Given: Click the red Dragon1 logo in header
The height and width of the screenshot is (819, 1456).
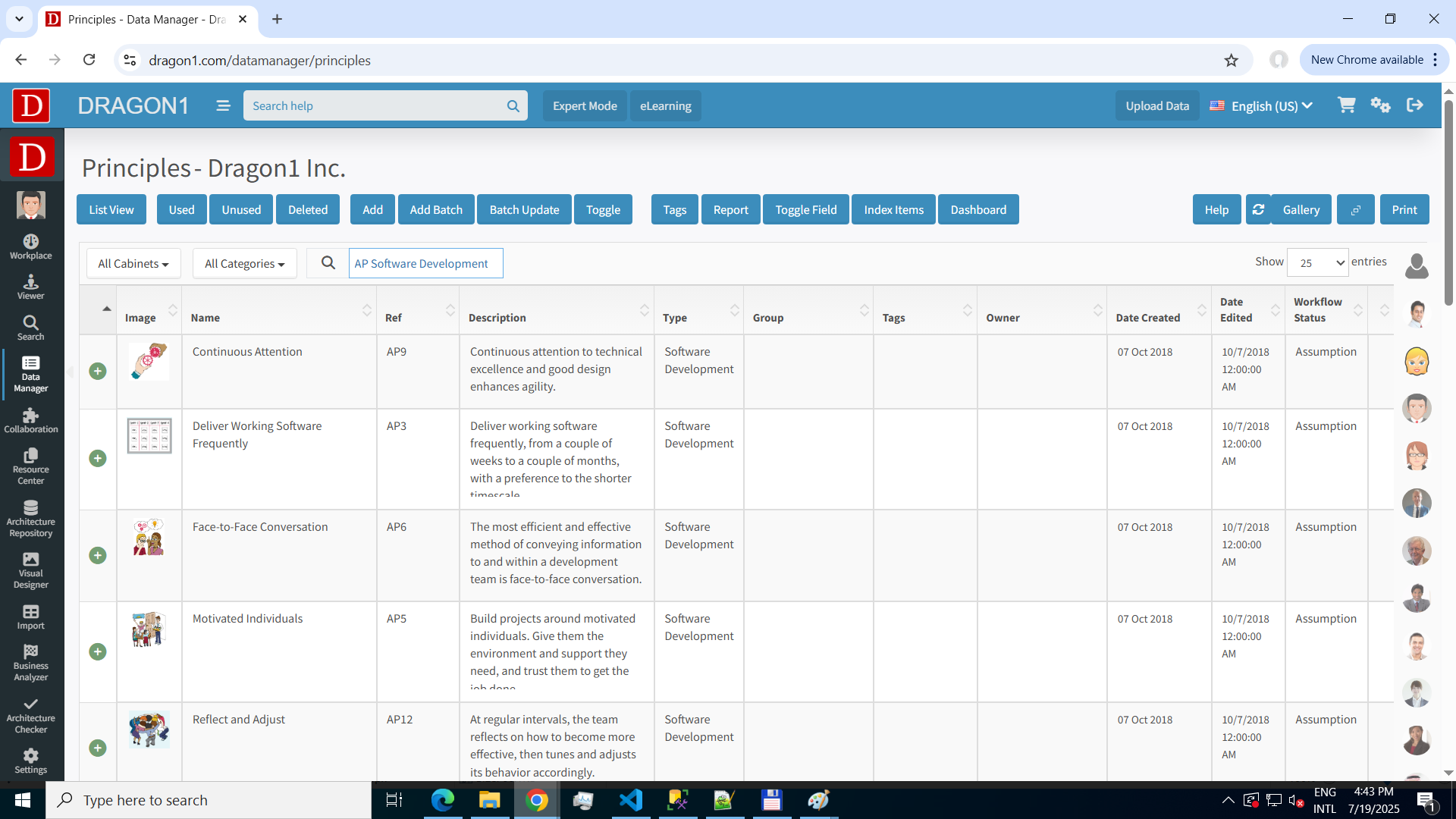Looking at the screenshot, I should (31, 105).
